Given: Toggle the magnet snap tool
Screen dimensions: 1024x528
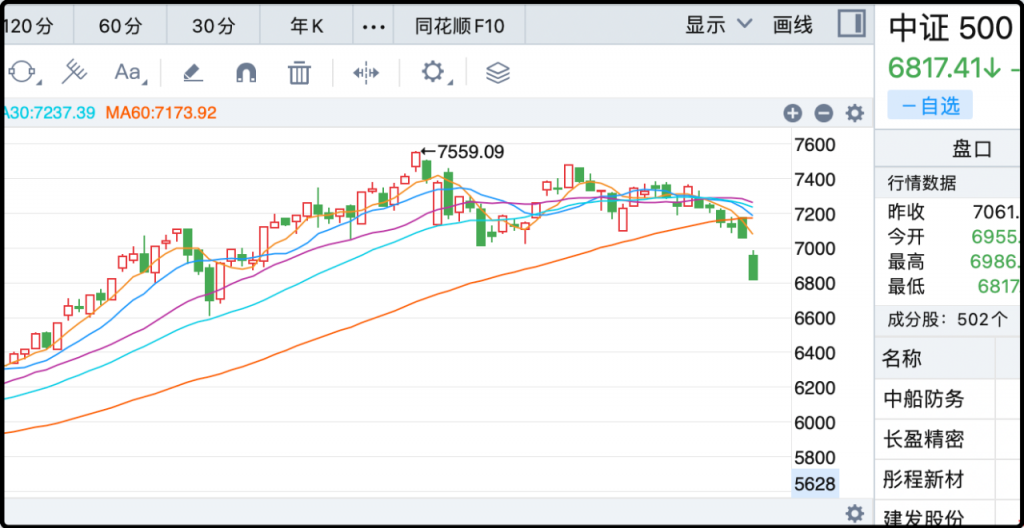Looking at the screenshot, I should pyautogui.click(x=245, y=72).
